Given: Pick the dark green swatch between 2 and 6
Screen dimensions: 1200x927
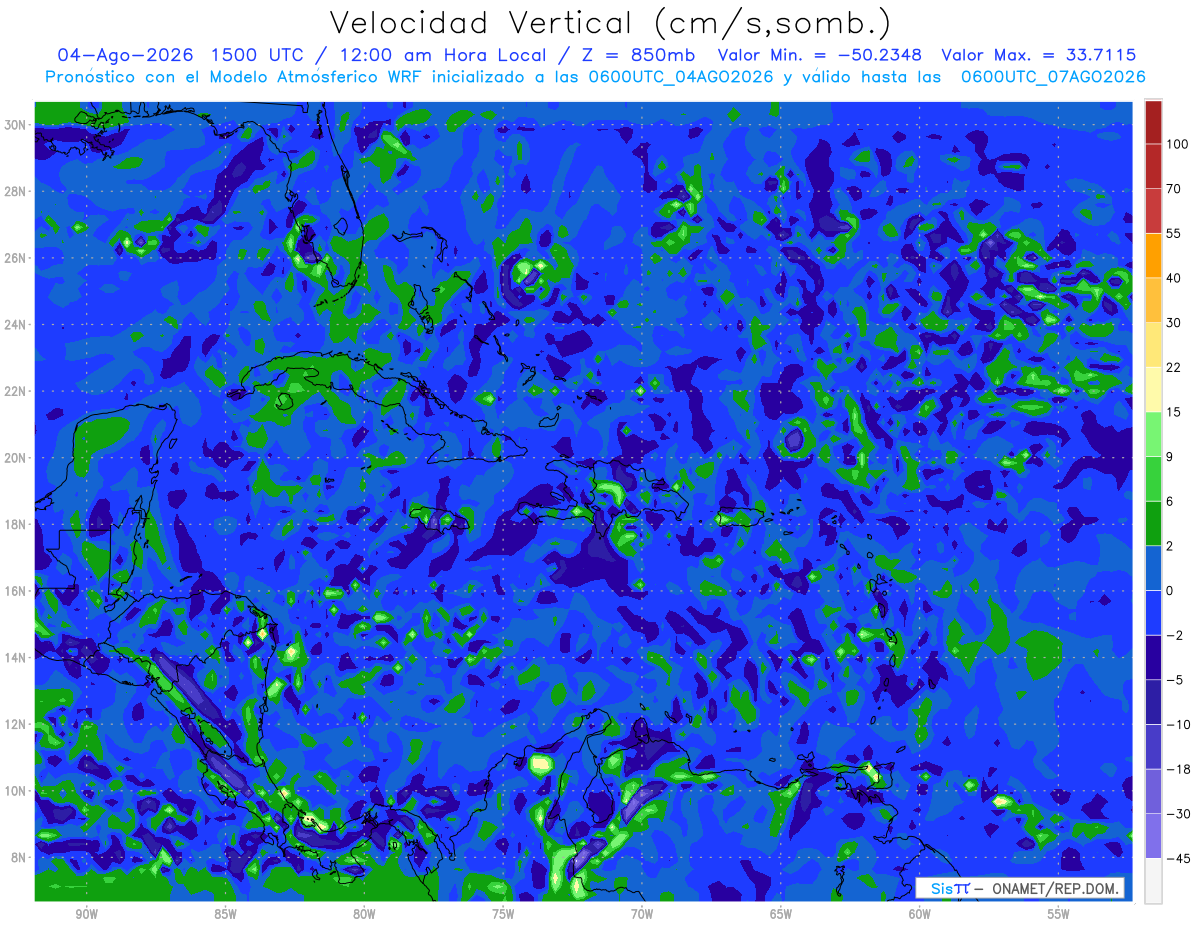Looking at the screenshot, I should (1153, 524).
